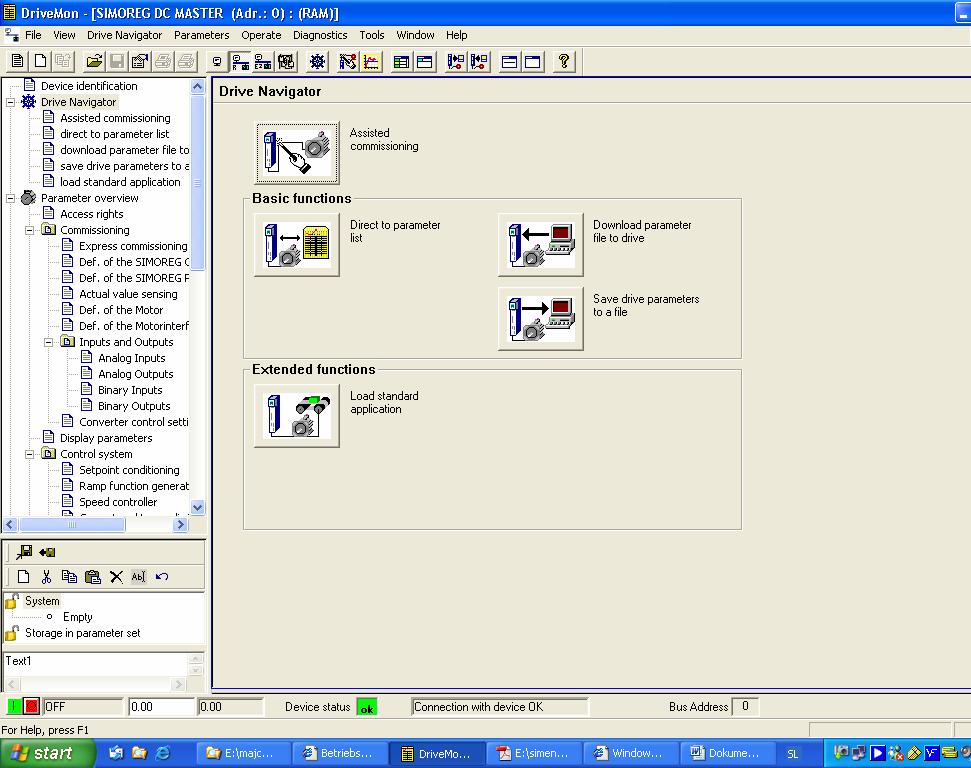Click the X delete icon in lower panel

pos(116,577)
